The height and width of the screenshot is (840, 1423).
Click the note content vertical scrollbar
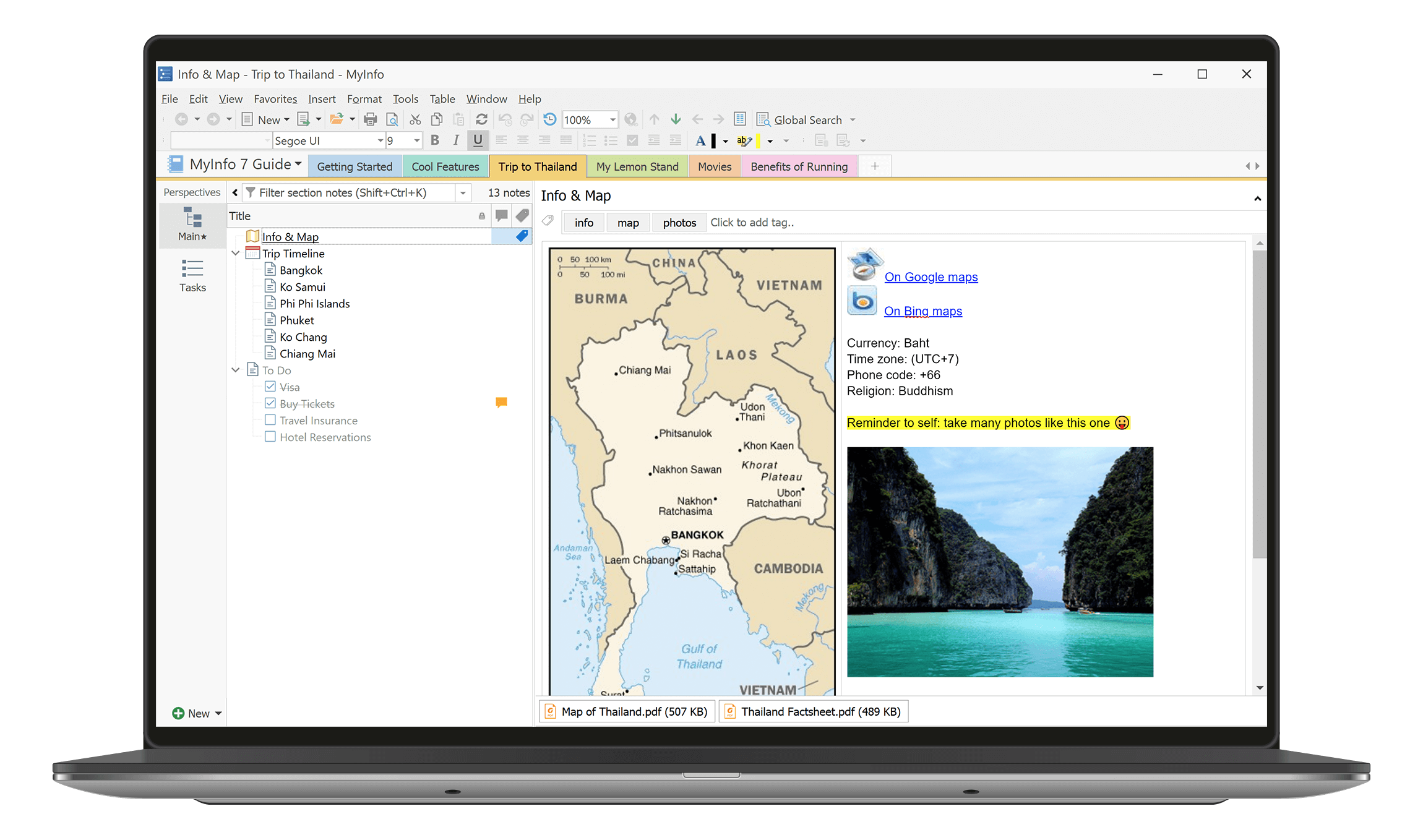(1259, 403)
